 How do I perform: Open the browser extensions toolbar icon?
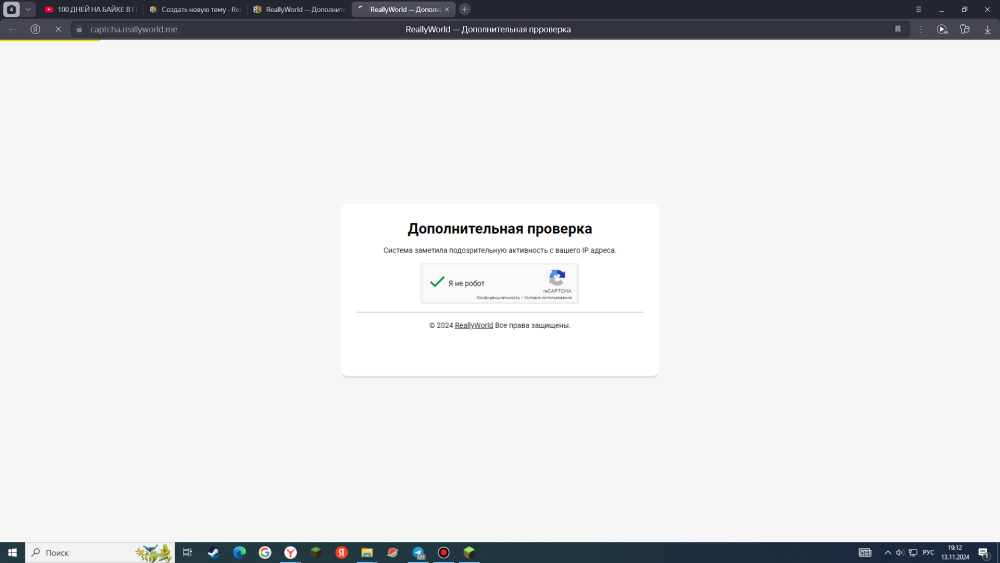pos(965,29)
